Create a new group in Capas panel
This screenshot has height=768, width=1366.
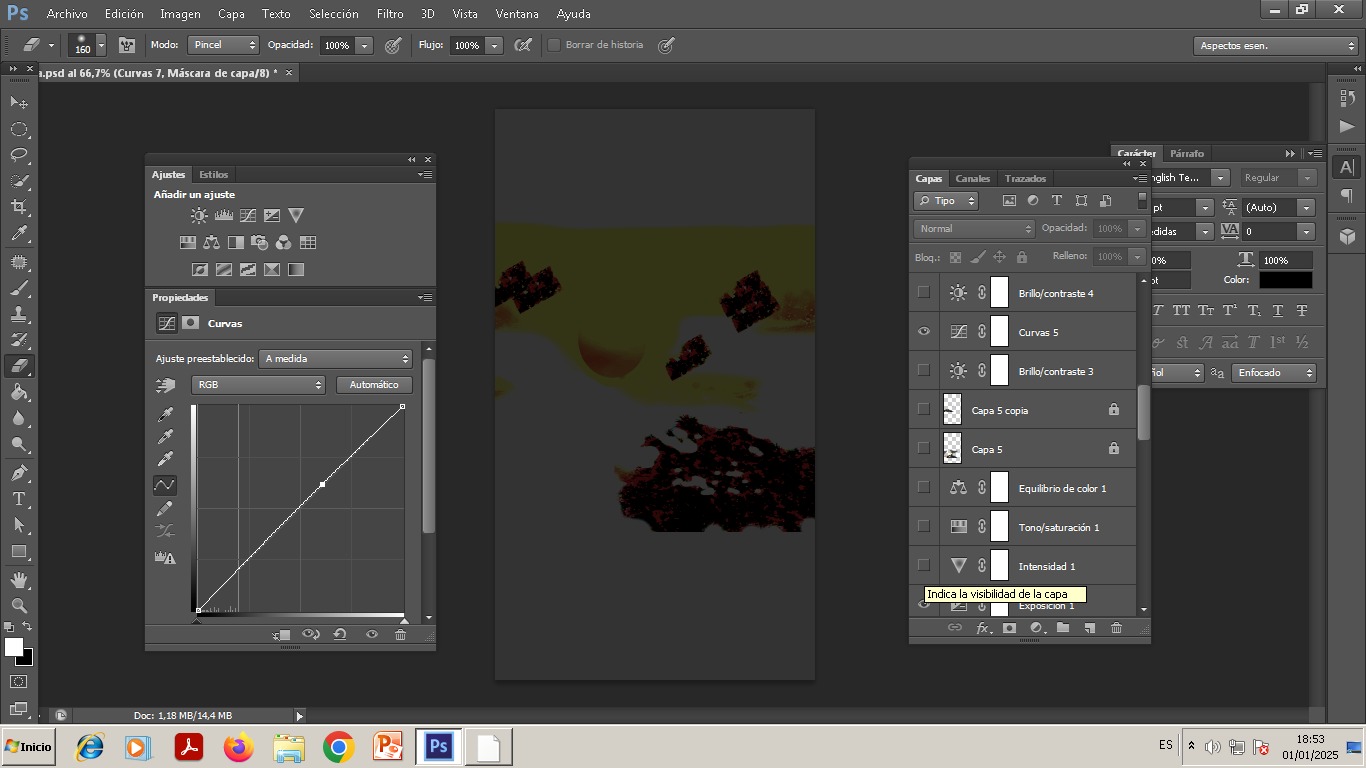click(x=1063, y=628)
